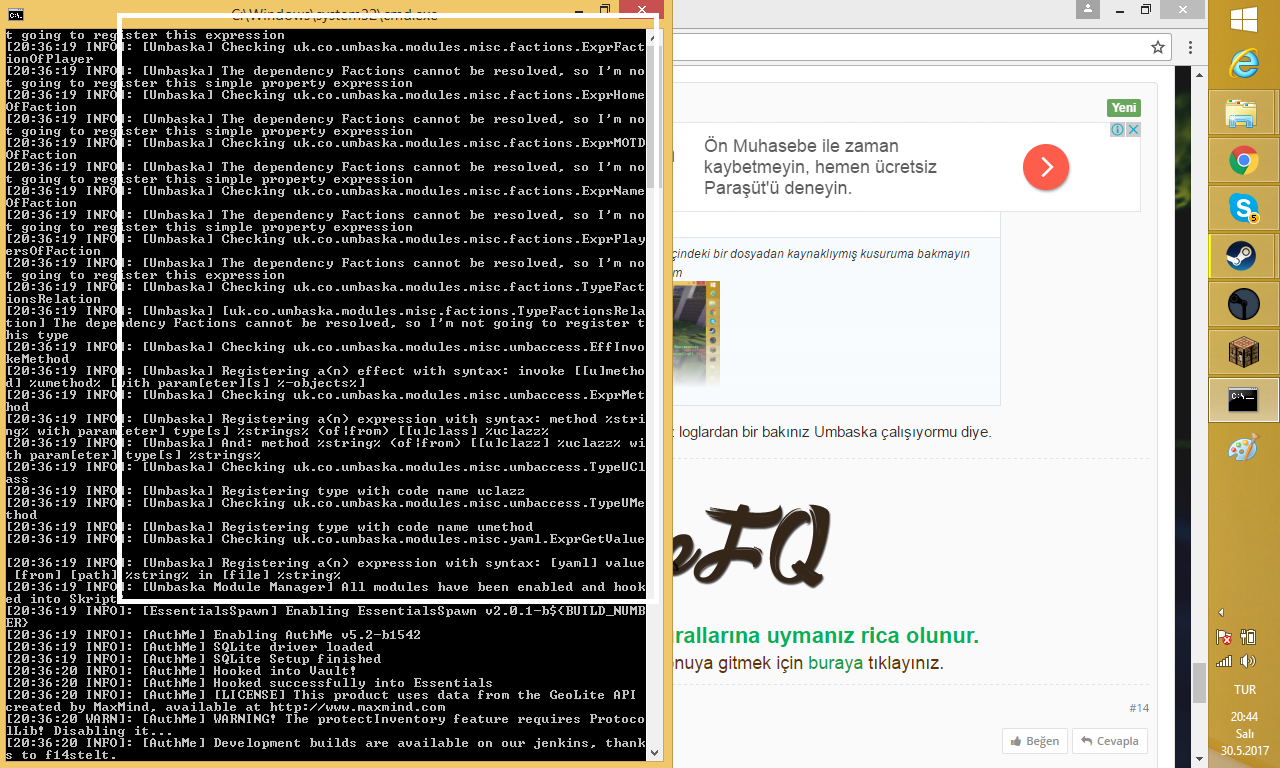
Task: Open the volume speaker tray icon
Action: [1247, 661]
